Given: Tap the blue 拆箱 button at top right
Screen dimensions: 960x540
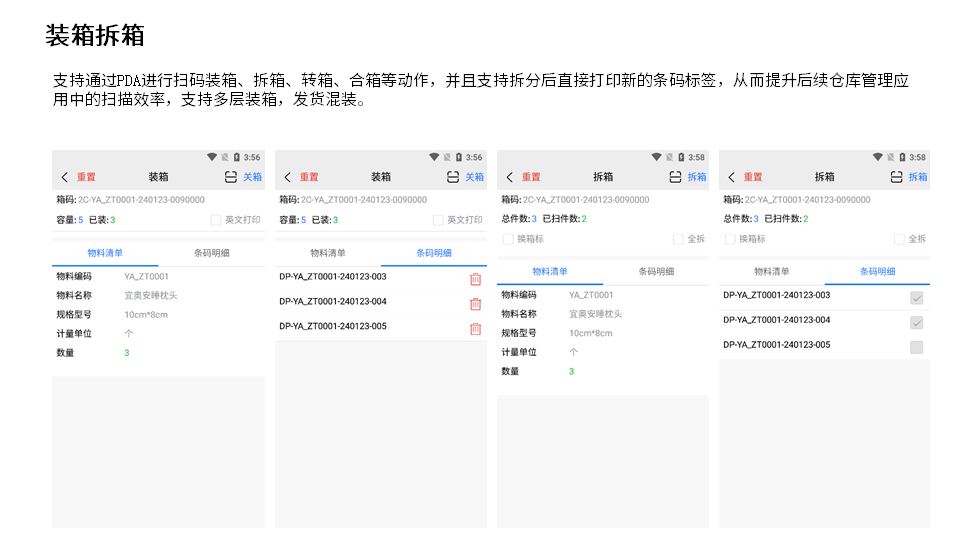Looking at the screenshot, I should point(696,177).
